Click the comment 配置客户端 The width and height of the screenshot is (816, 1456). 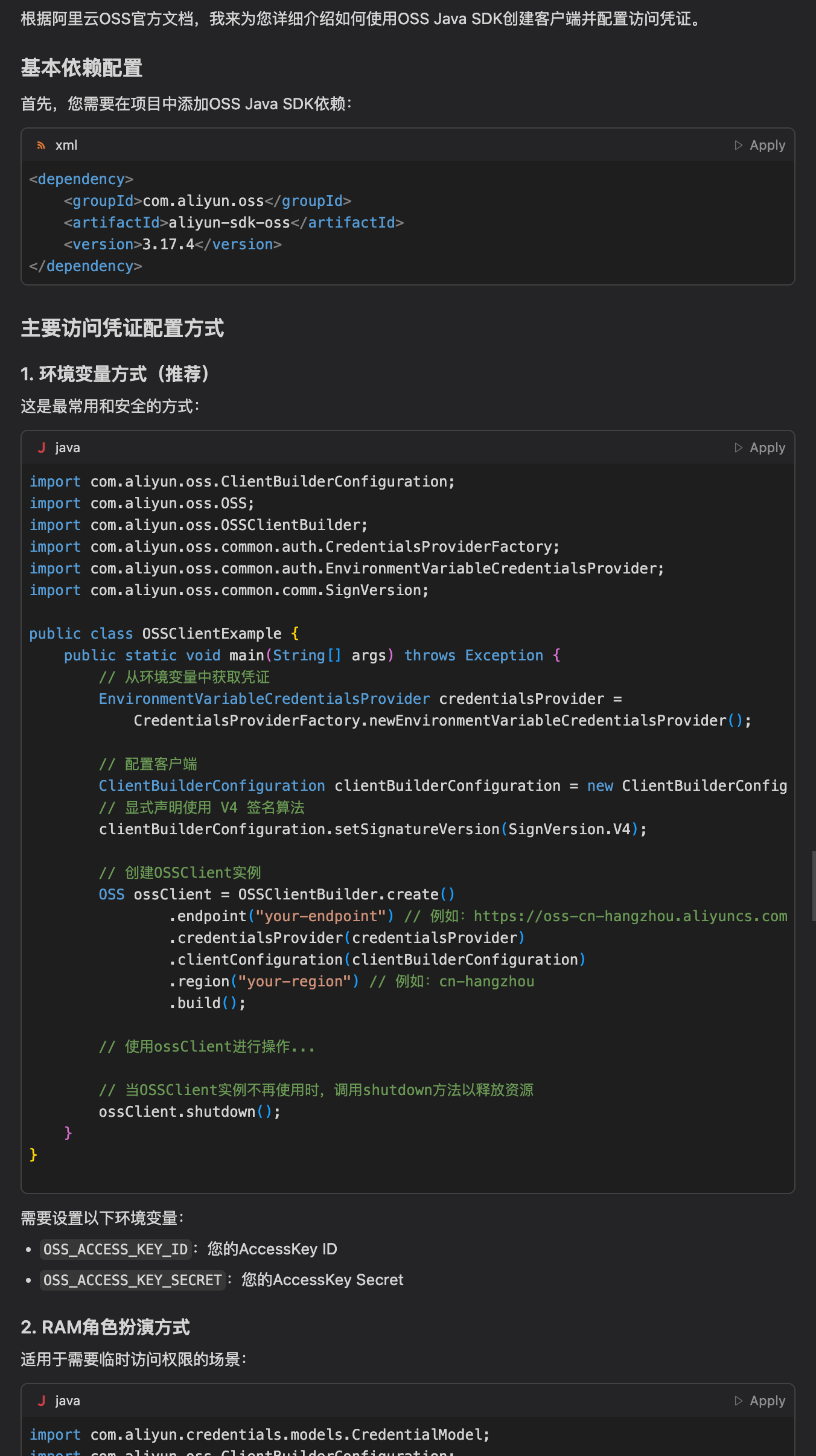(x=148, y=764)
